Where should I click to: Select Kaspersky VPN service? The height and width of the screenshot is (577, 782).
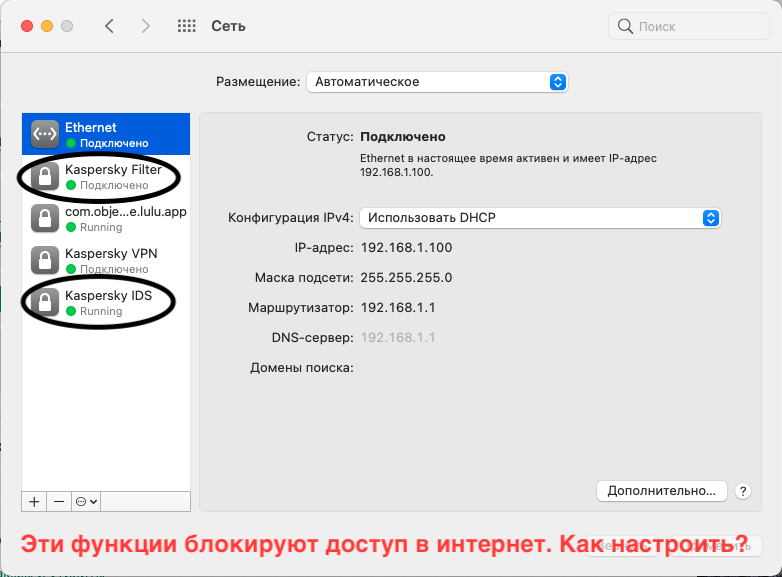point(106,260)
